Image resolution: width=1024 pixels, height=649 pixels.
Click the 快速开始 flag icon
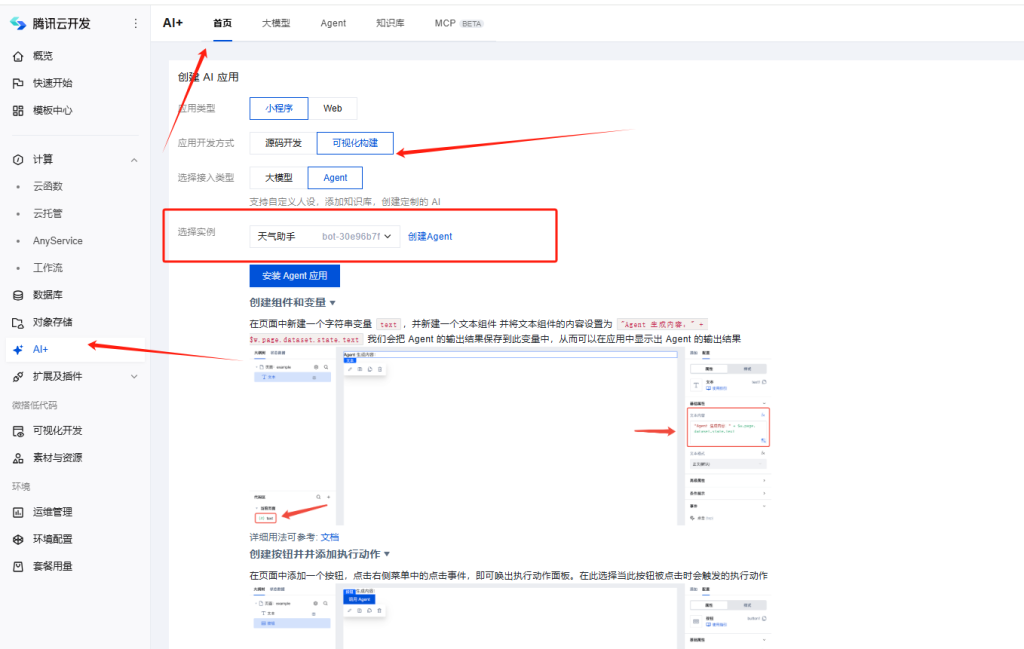(x=18, y=84)
